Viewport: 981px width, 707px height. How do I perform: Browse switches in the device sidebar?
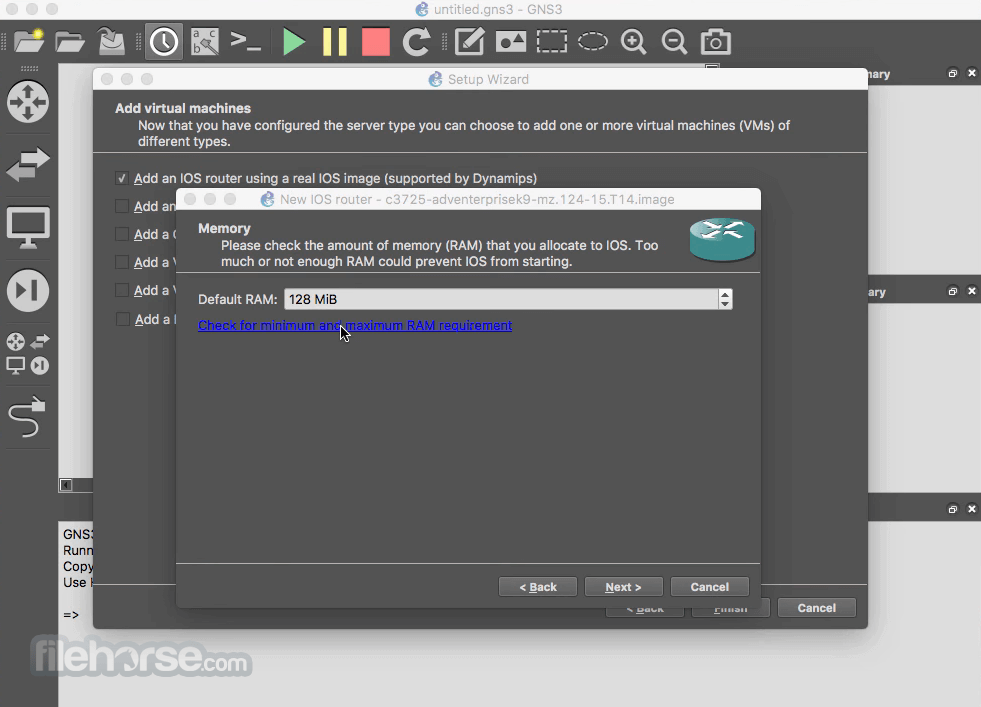pos(28,164)
